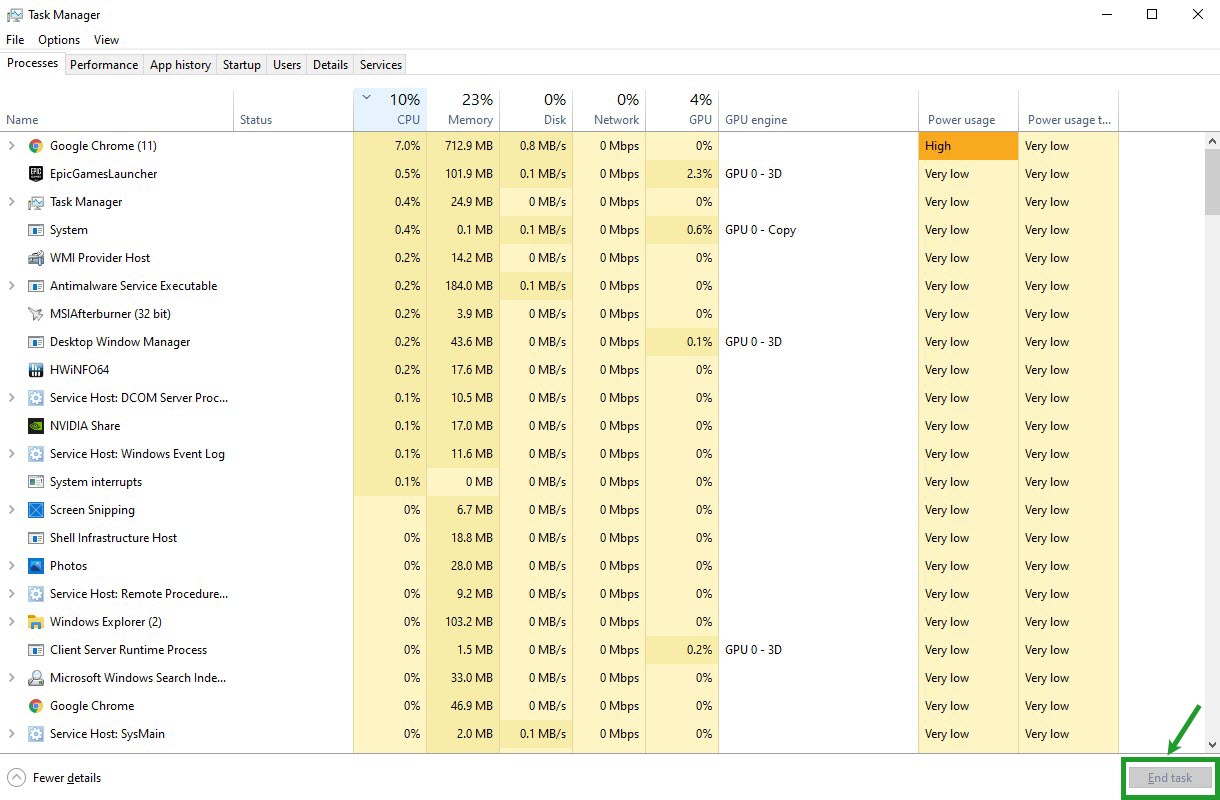Sort by Power usage trend column header
This screenshot has width=1220, height=800.
coord(1068,109)
